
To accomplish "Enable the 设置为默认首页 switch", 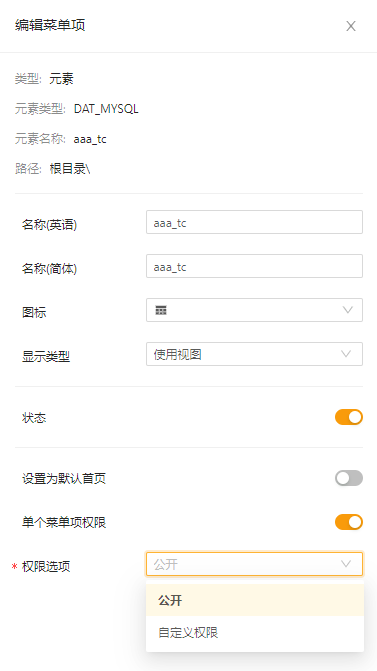I will point(349,478).
